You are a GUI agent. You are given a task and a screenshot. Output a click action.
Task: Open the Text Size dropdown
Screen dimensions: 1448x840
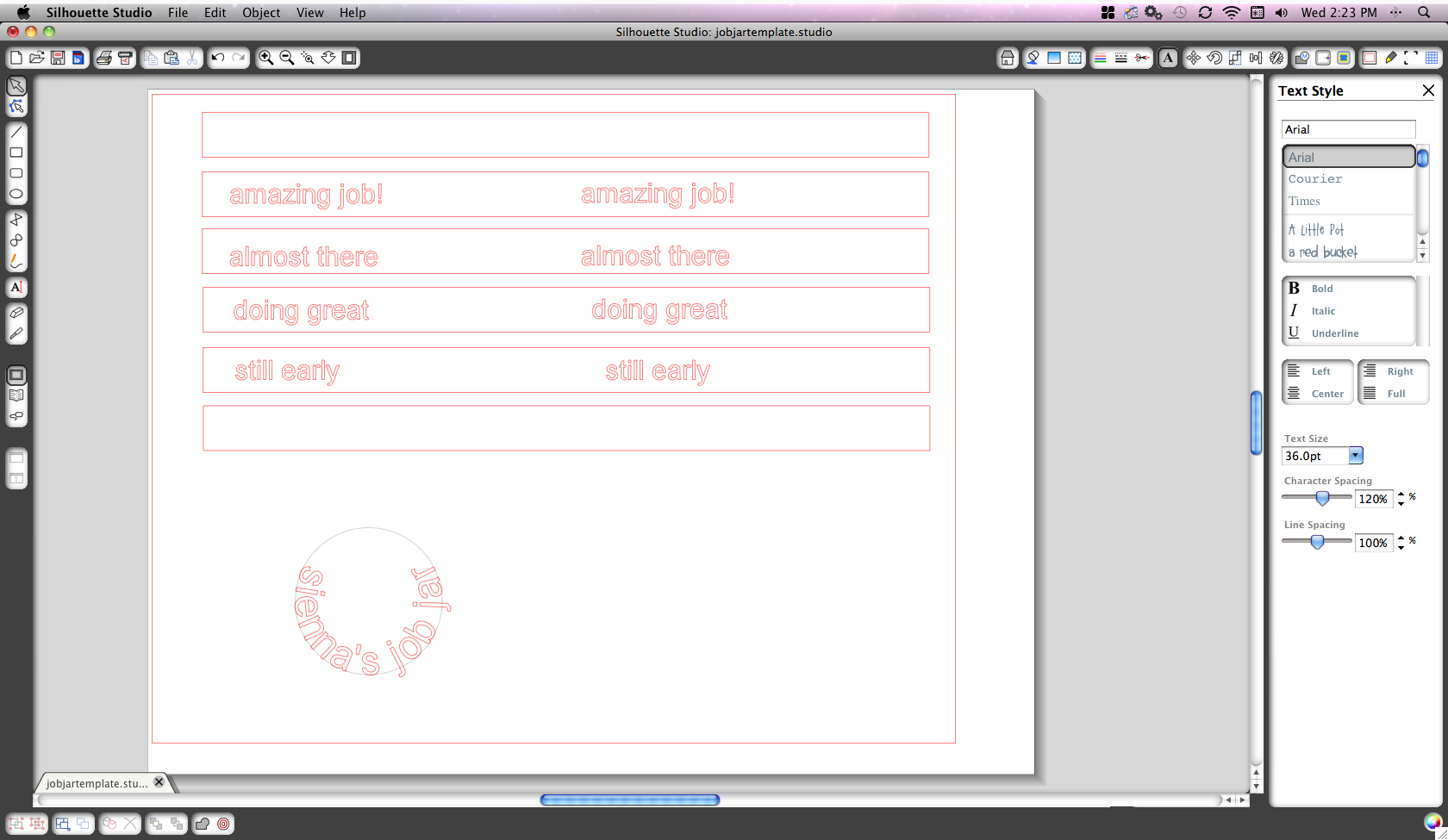[x=1356, y=456]
